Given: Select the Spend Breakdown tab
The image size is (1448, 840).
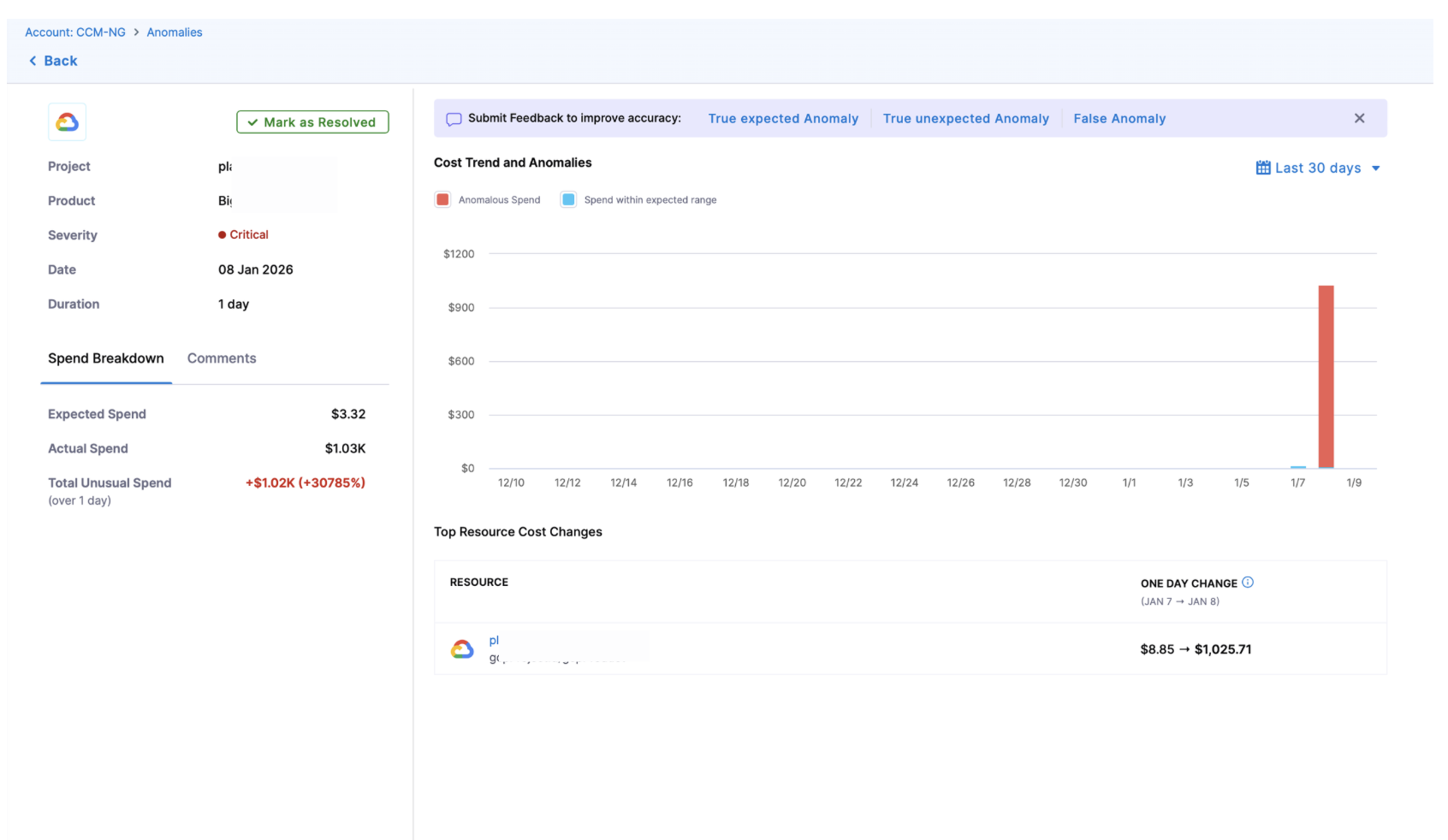Looking at the screenshot, I should click(x=105, y=358).
